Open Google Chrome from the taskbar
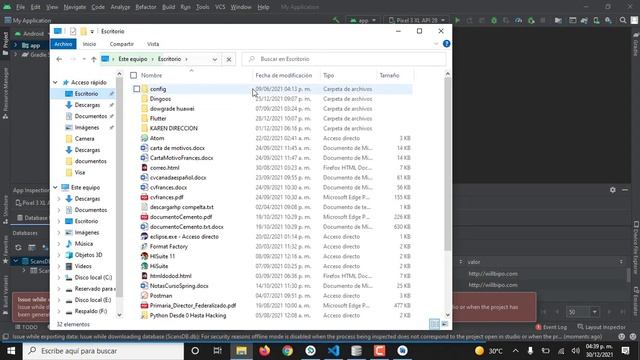This screenshot has height=360, width=640. tap(287, 351)
